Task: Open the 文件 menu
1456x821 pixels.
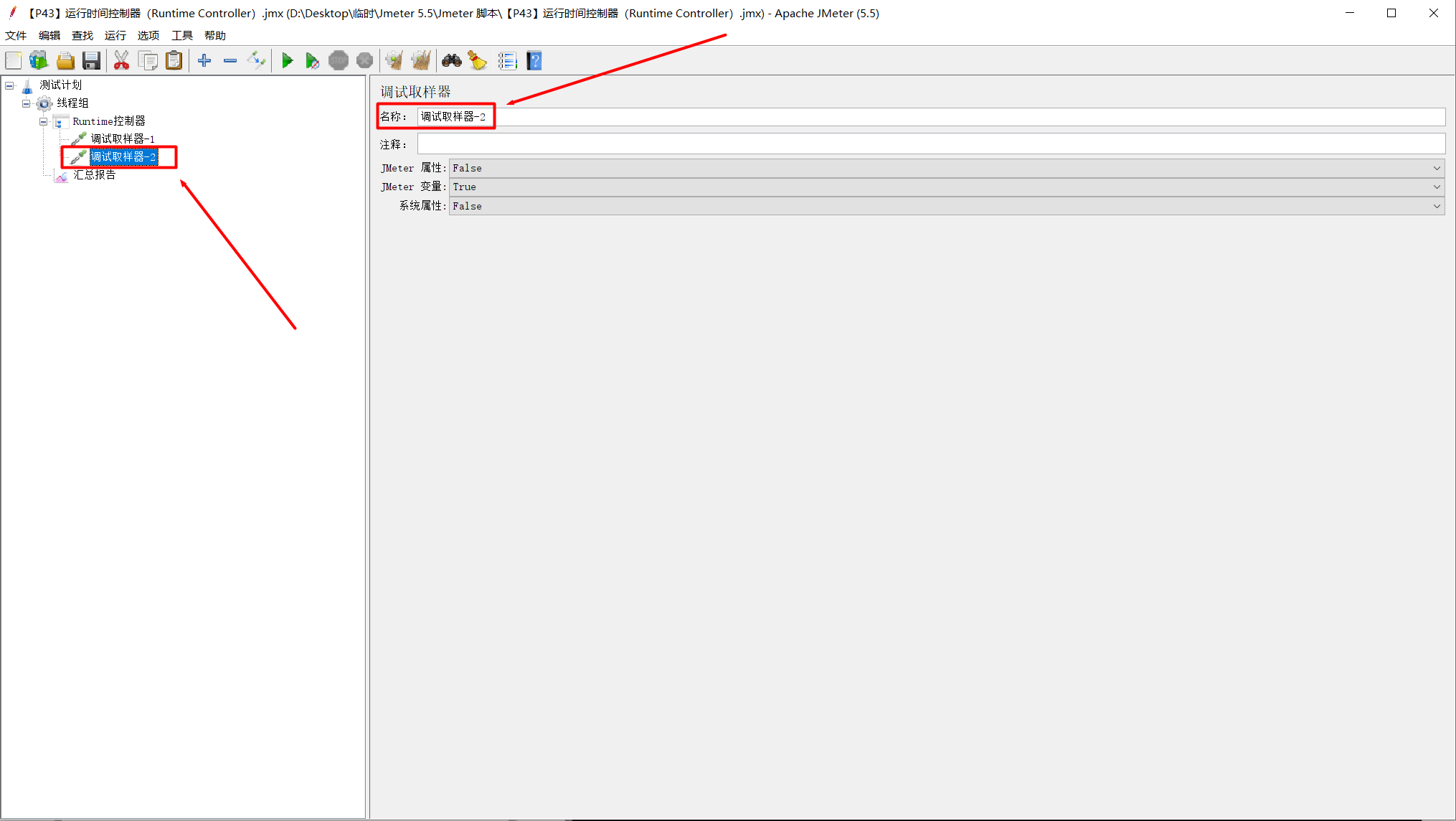Action: pos(16,35)
